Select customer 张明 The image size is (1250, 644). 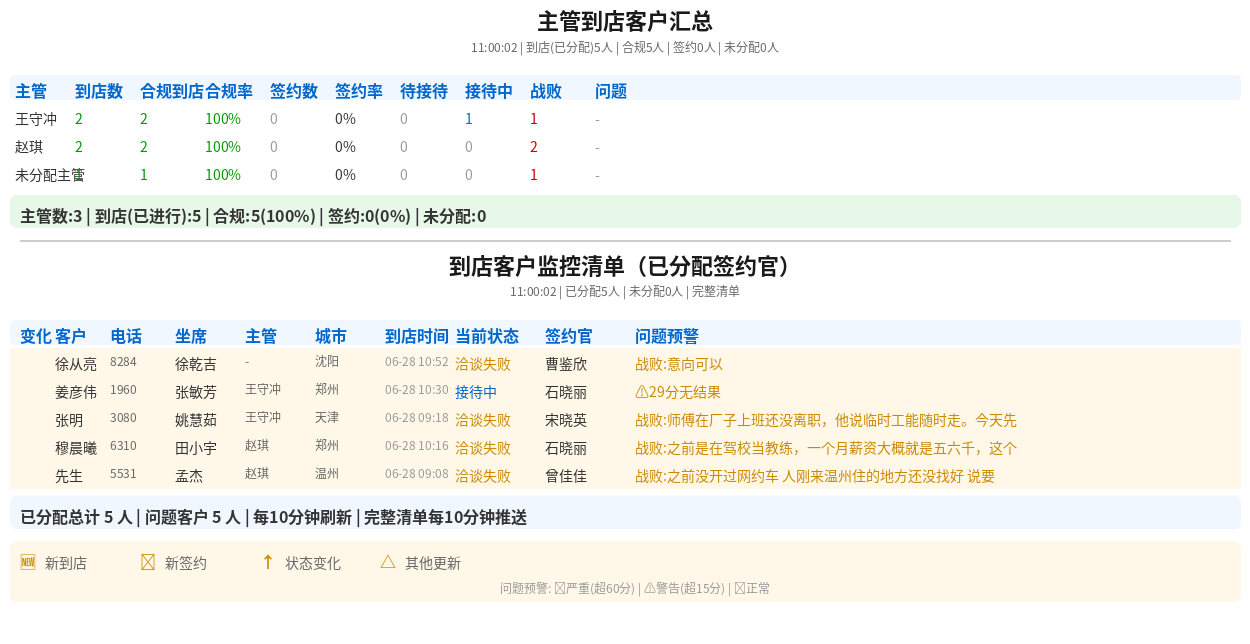tap(69, 420)
